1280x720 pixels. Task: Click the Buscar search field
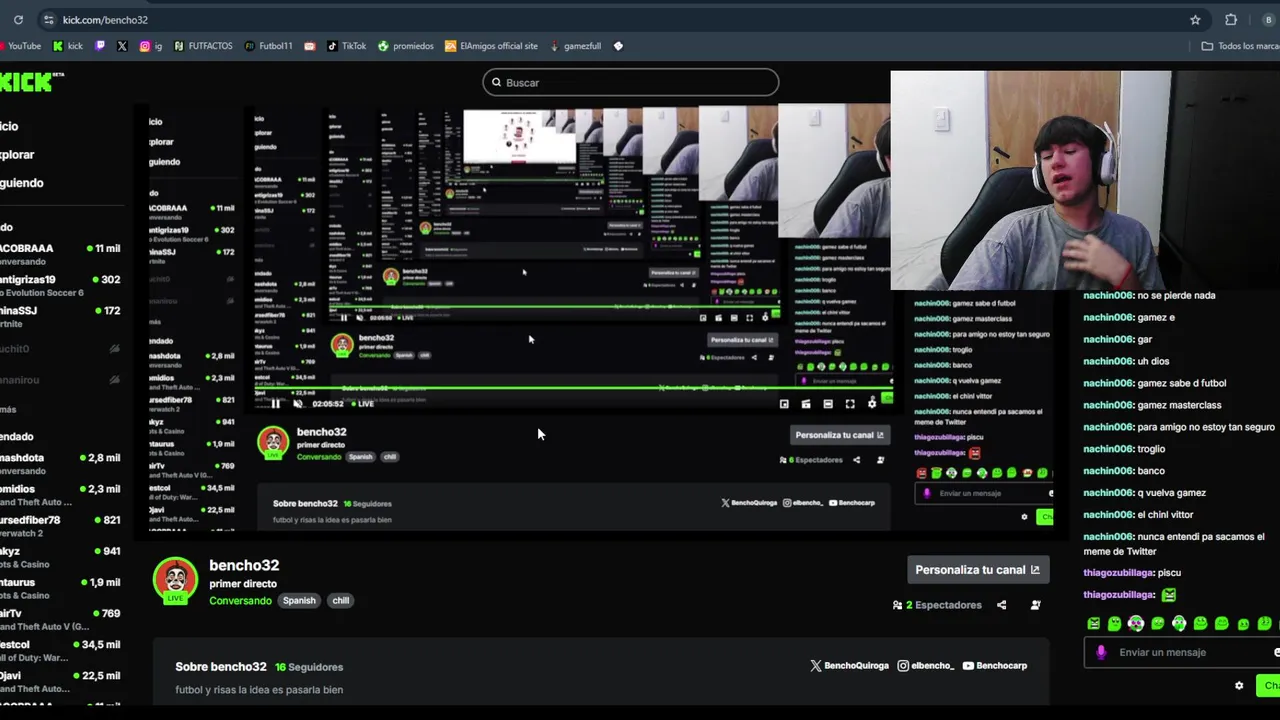coord(630,82)
